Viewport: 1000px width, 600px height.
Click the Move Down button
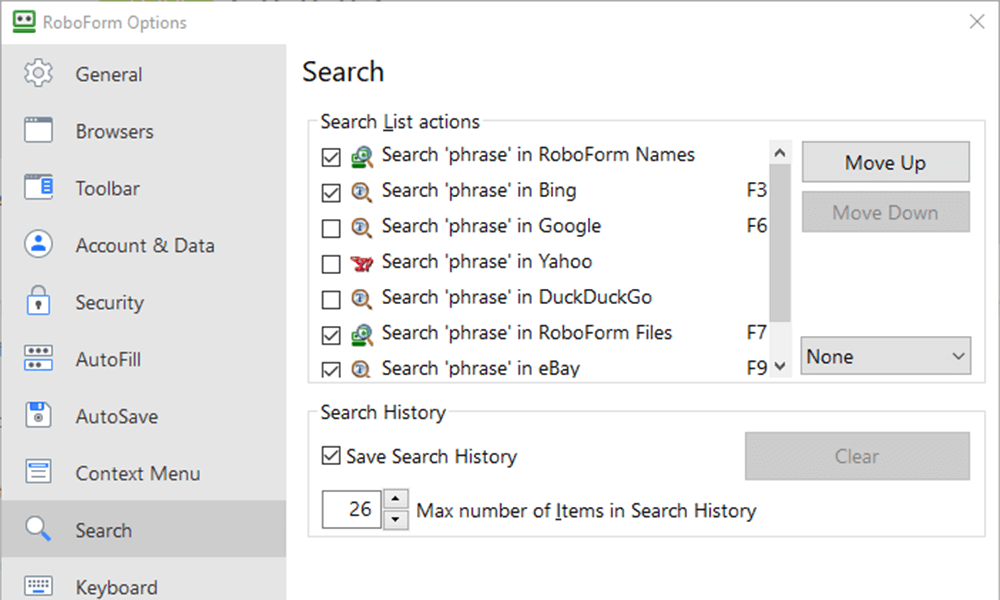click(x=885, y=212)
